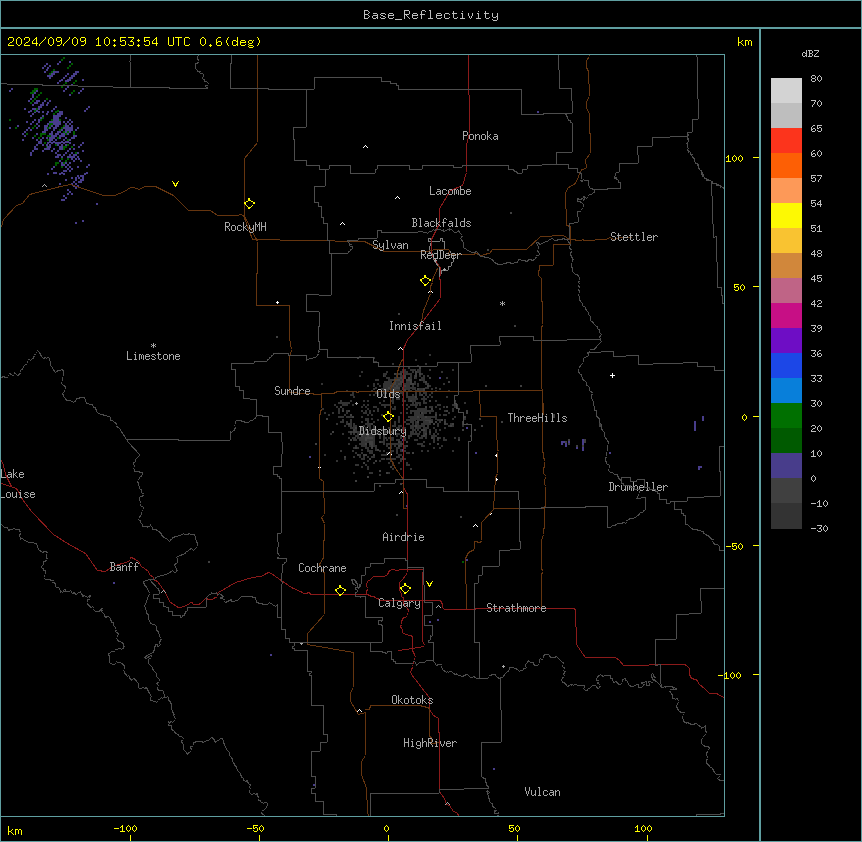Click the dBZ legend heading
Image resolution: width=862 pixels, height=842 pixels.
point(810,53)
